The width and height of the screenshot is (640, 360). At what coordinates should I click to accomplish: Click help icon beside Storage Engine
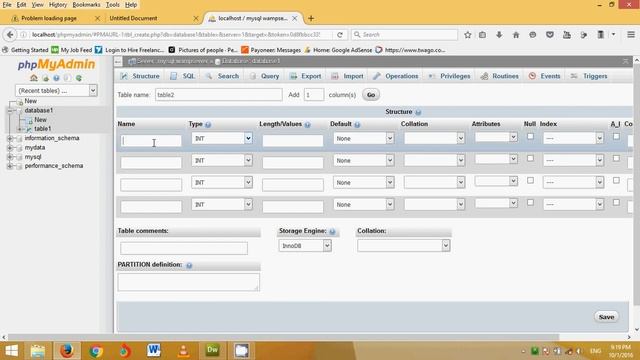click(x=332, y=231)
